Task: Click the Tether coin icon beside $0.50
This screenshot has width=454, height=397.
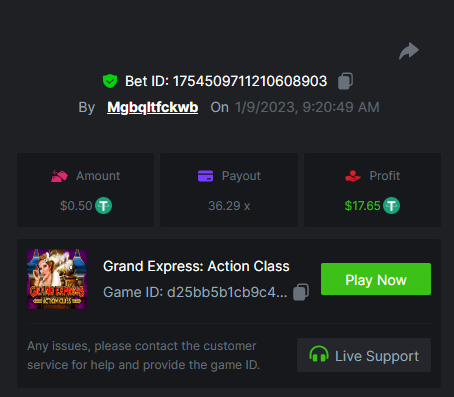Action: (x=103, y=206)
